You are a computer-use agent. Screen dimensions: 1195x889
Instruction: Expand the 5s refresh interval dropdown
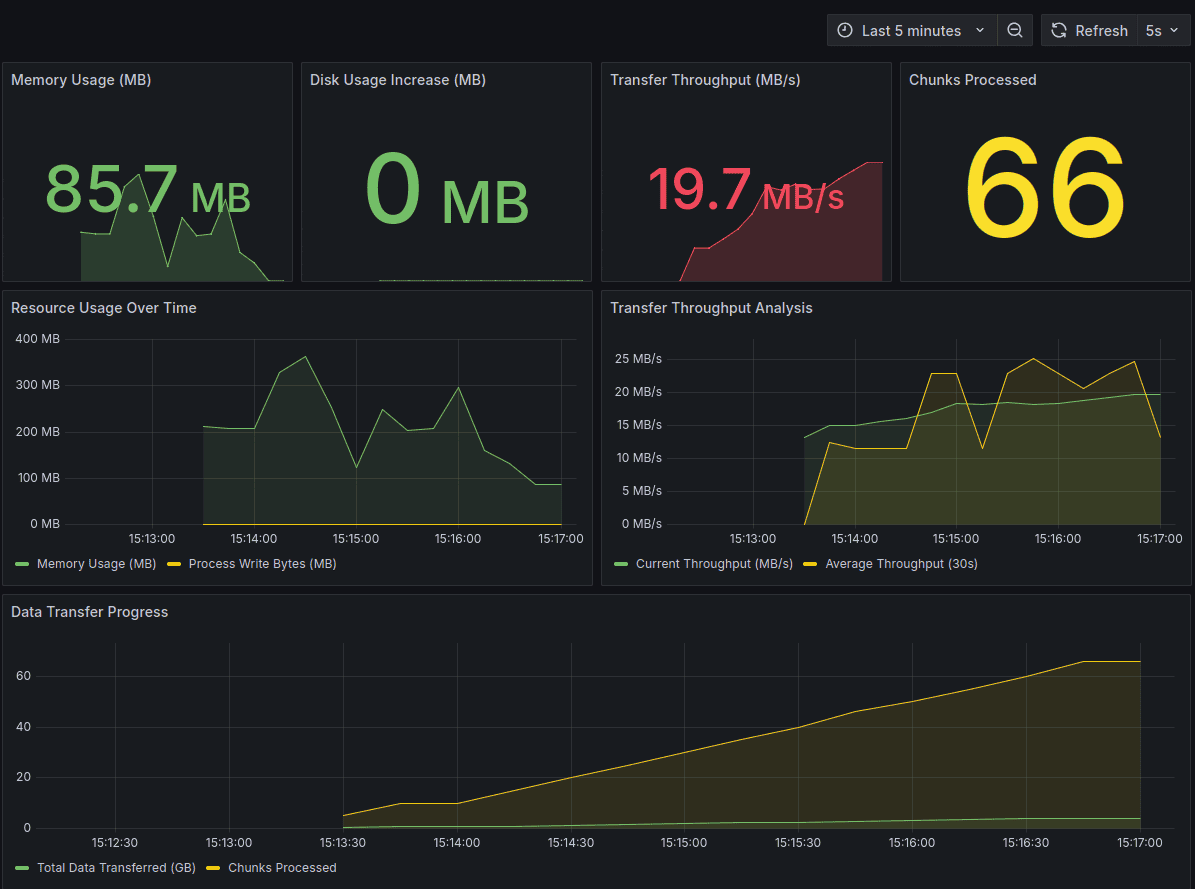point(1163,31)
